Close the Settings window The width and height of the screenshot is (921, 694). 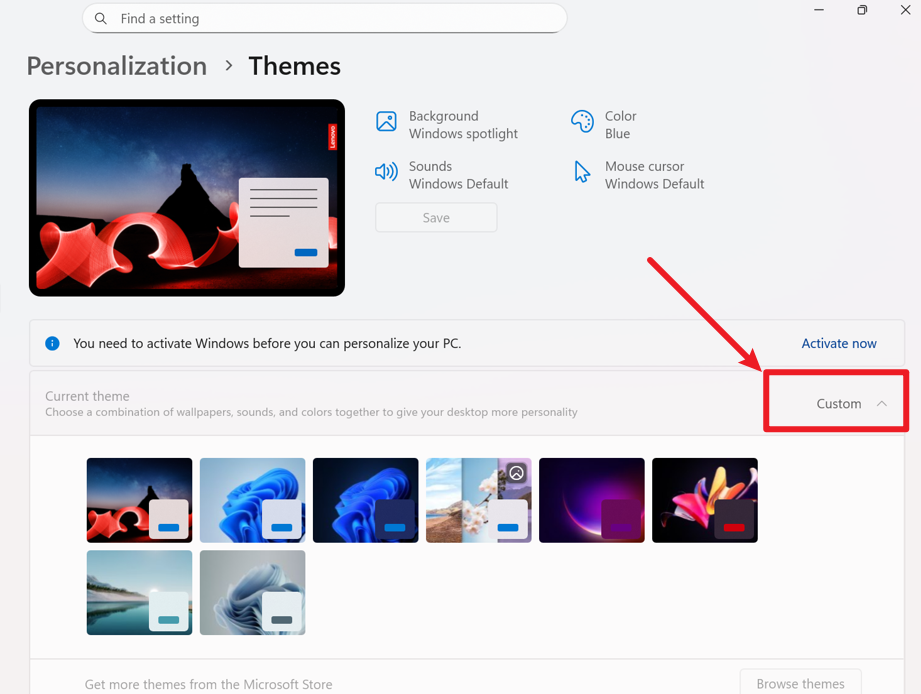click(x=905, y=10)
